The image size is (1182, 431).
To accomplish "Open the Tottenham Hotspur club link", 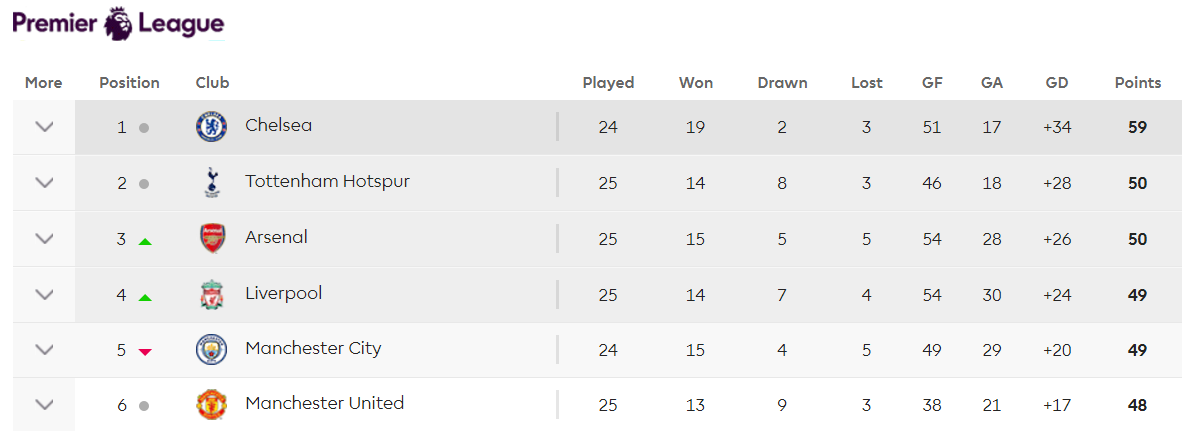I will point(327,182).
